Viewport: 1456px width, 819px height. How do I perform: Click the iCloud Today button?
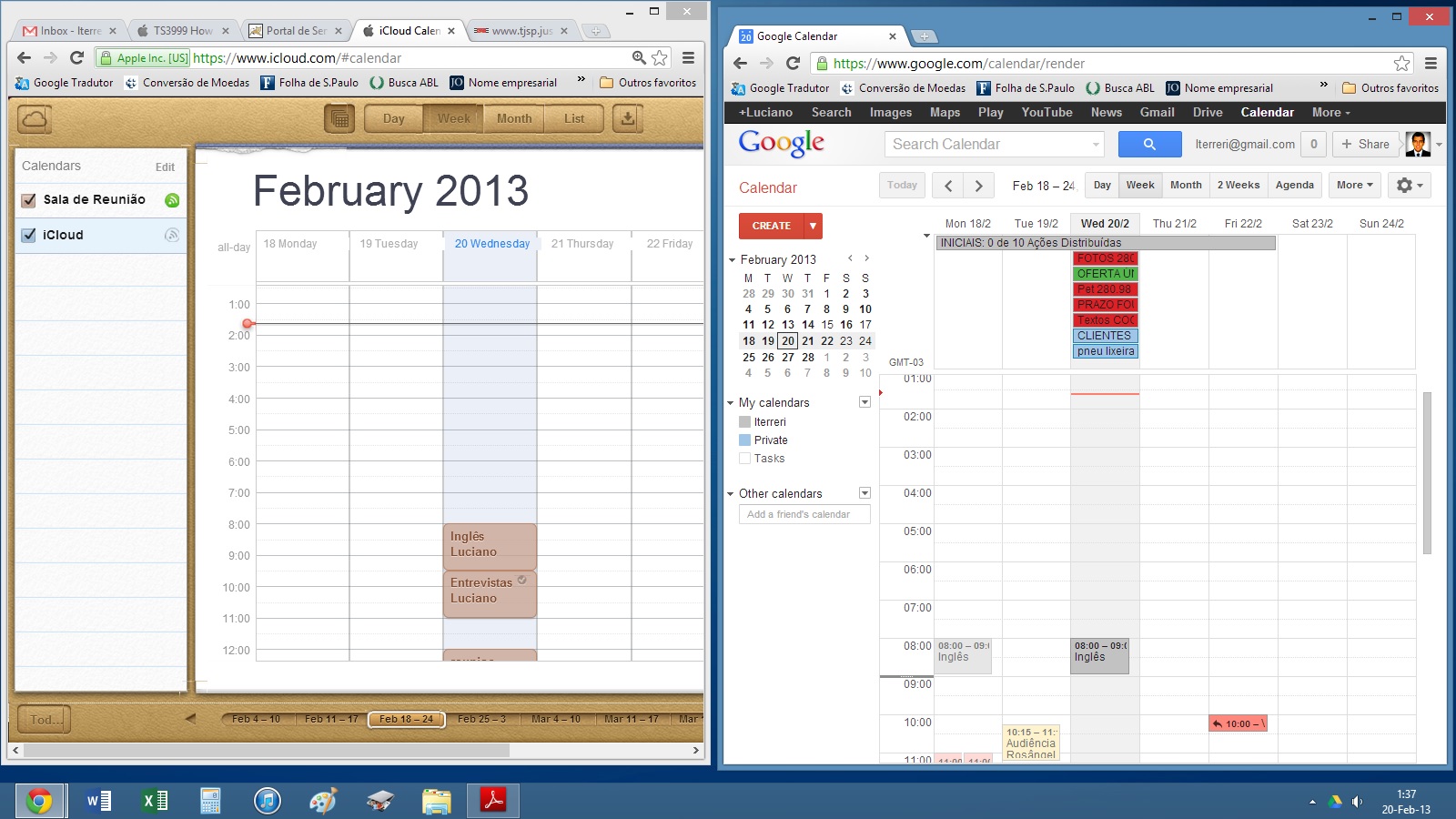coord(45,720)
